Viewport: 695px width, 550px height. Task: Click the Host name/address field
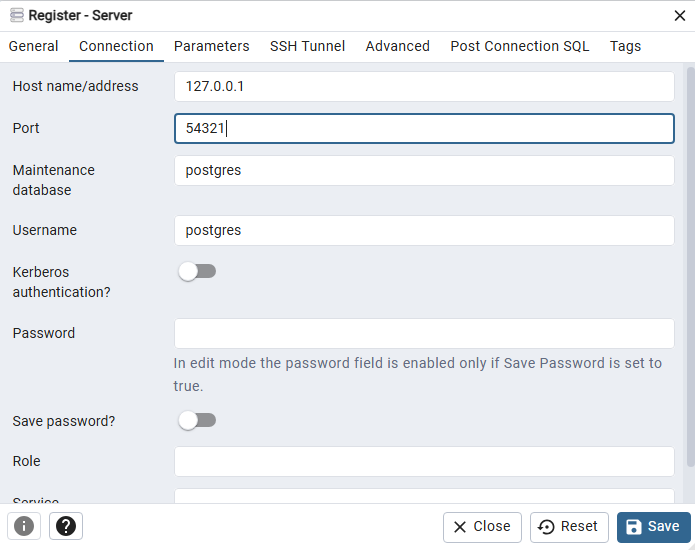pos(424,86)
